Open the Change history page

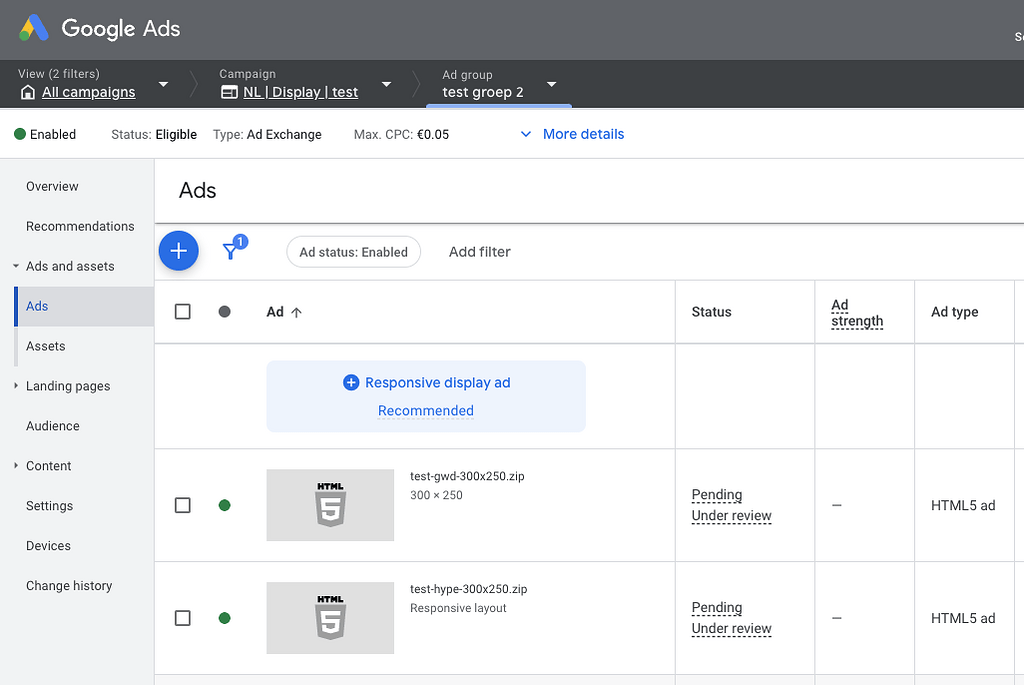68,586
